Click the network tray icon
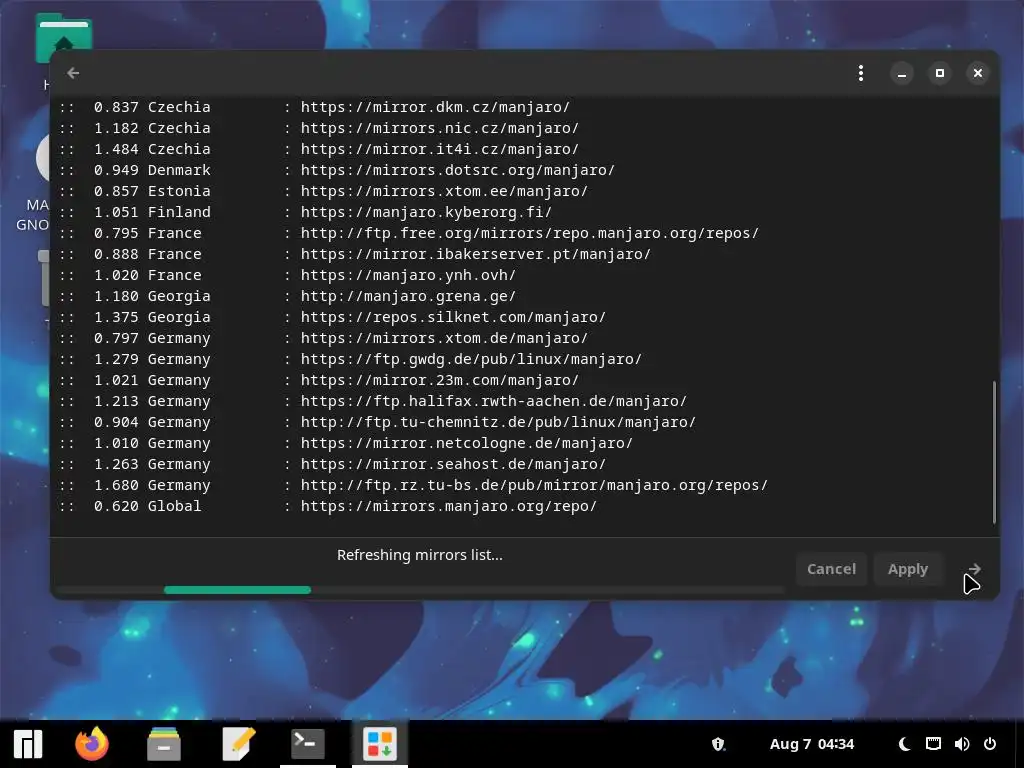Screen dimensions: 1024x768 933,744
